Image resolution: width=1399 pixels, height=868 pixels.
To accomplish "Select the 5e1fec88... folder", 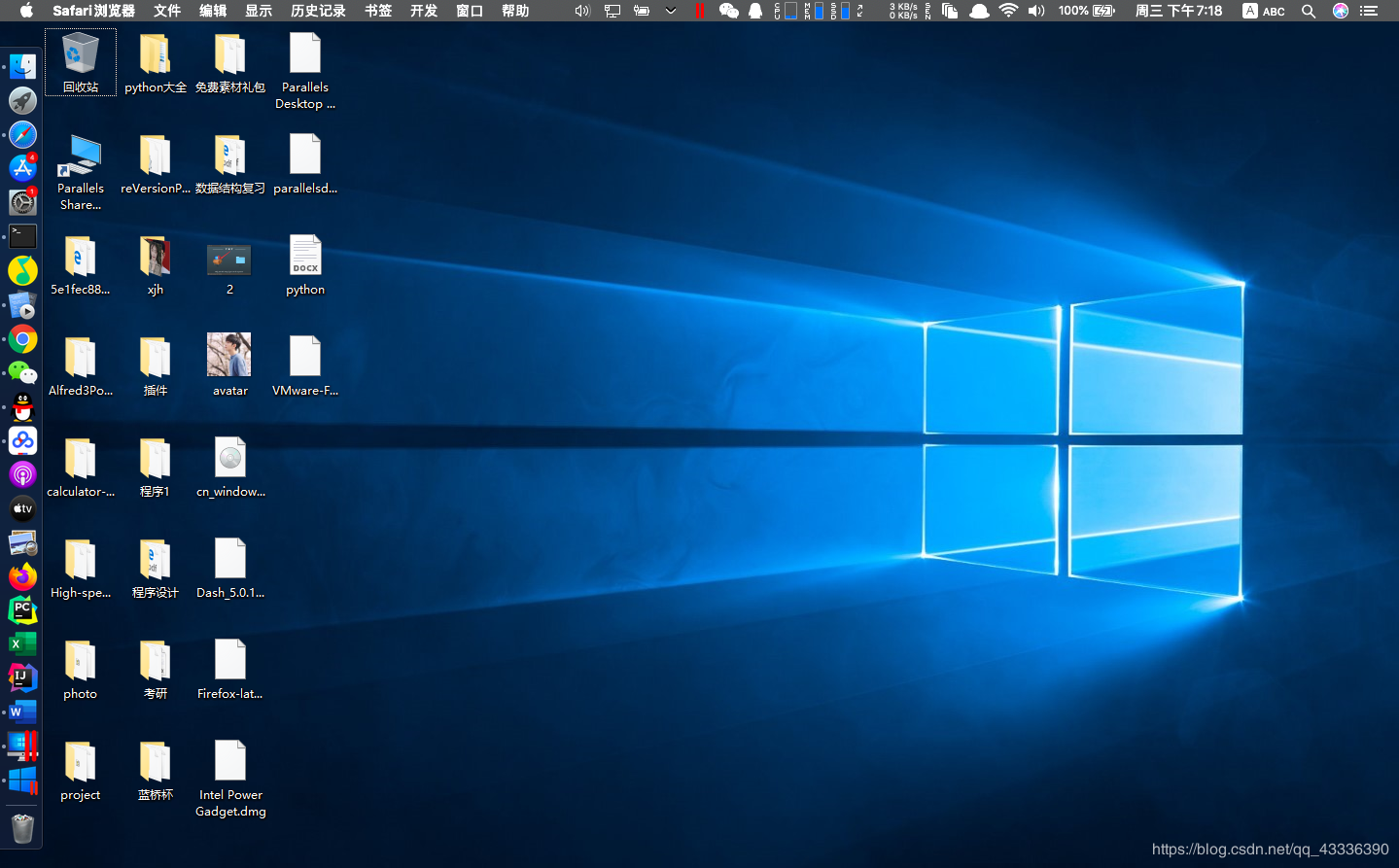I will click(x=81, y=264).
